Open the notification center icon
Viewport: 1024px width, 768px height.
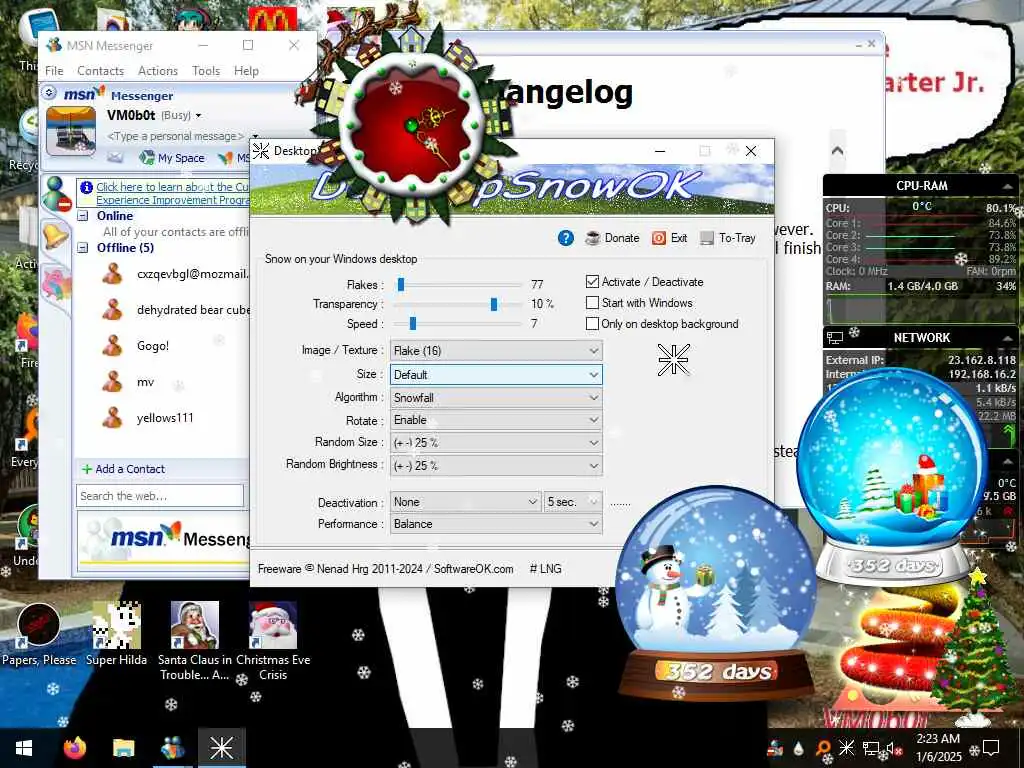[991, 748]
